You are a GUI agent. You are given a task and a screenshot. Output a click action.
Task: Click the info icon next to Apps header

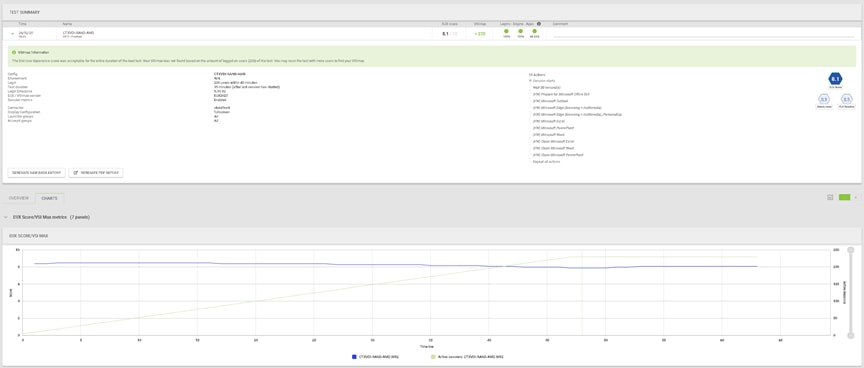(538, 24)
